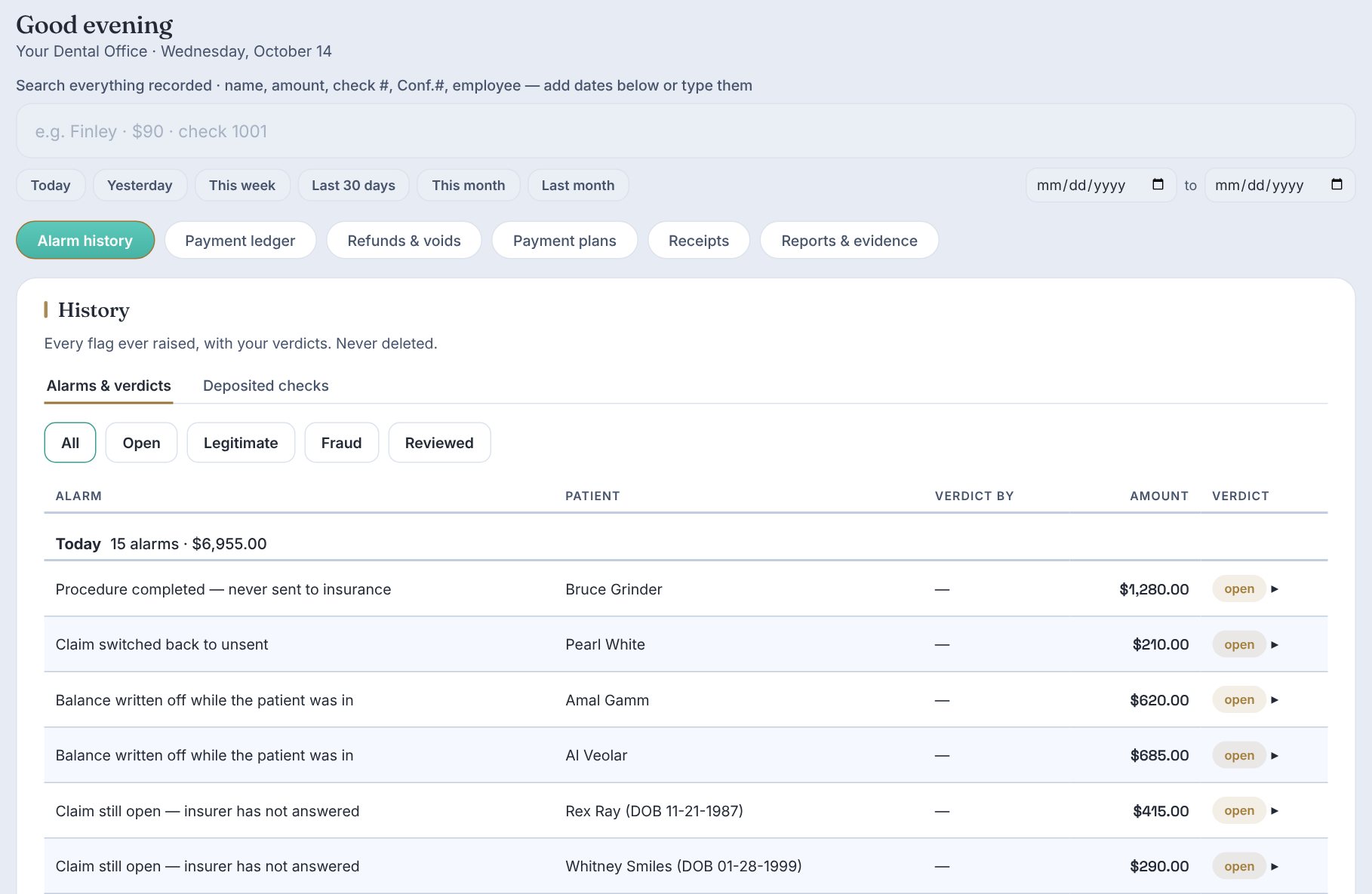Apply the This week date filter
The height and width of the screenshot is (894, 1372).
tap(242, 185)
